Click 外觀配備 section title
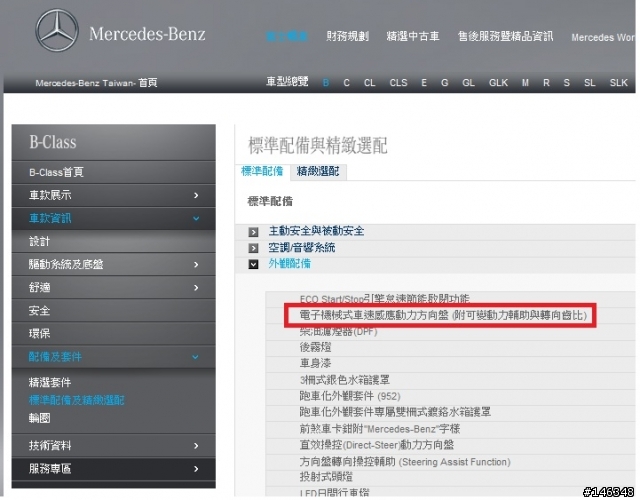The width and height of the screenshot is (640, 500). pos(289,264)
